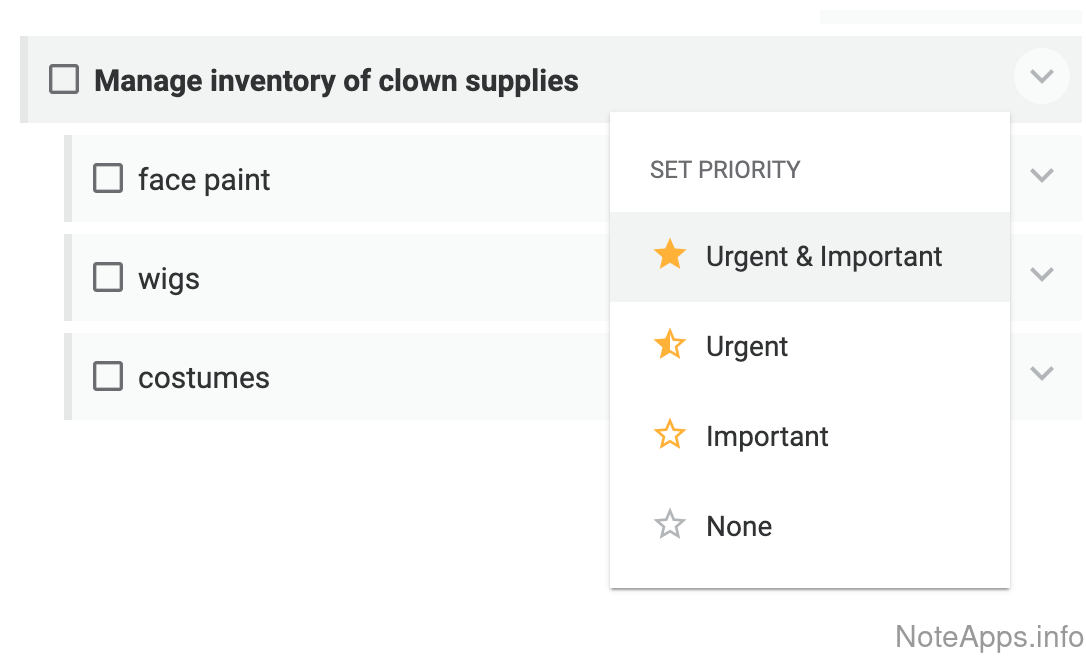Viewport: 1086px width, 656px height.
Task: Open the costumes row chevron menu
Action: point(1042,373)
